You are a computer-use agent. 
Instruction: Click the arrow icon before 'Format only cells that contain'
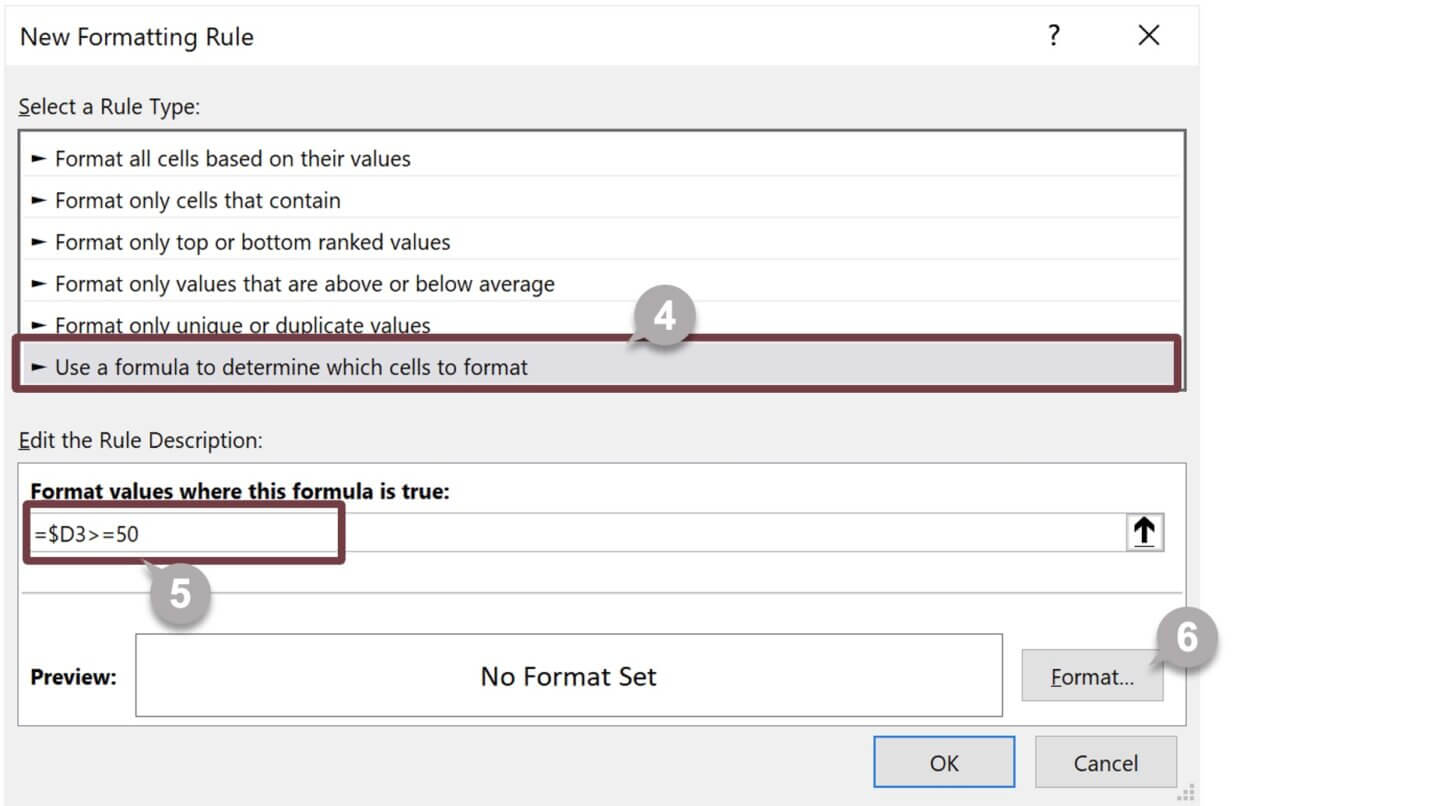(x=38, y=200)
